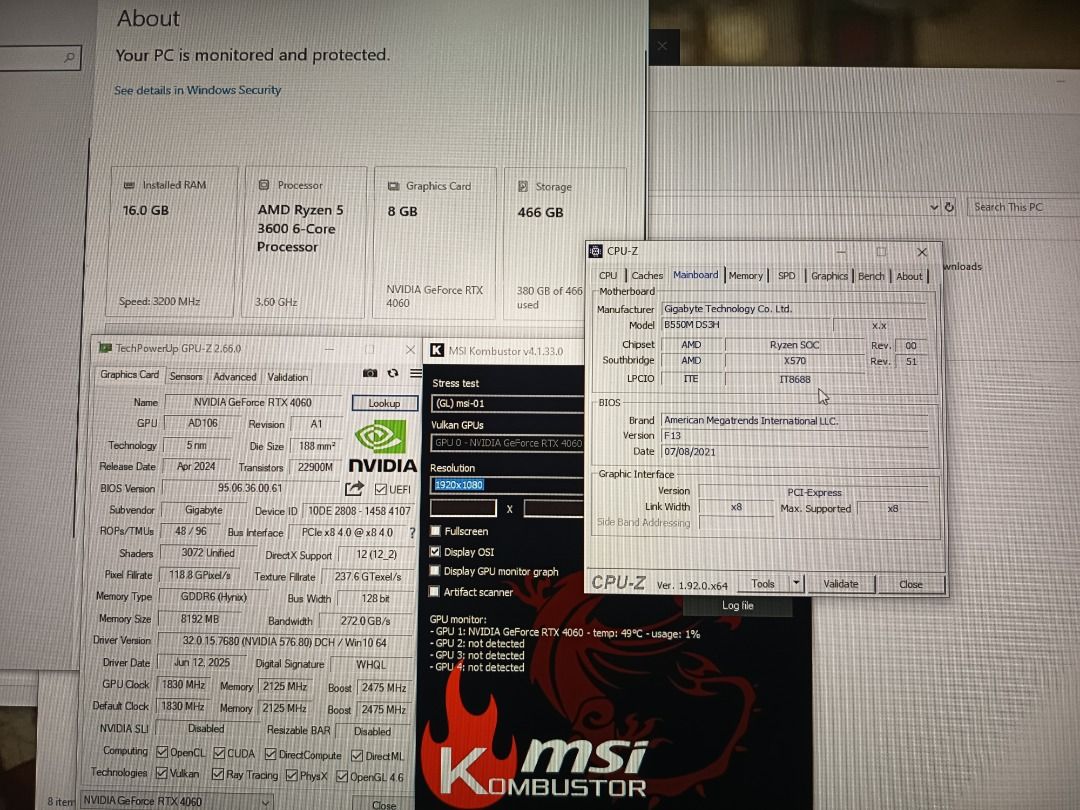Image resolution: width=1080 pixels, height=810 pixels.
Task: Open CPU-Z Tools dropdown arrow
Action: [796, 583]
